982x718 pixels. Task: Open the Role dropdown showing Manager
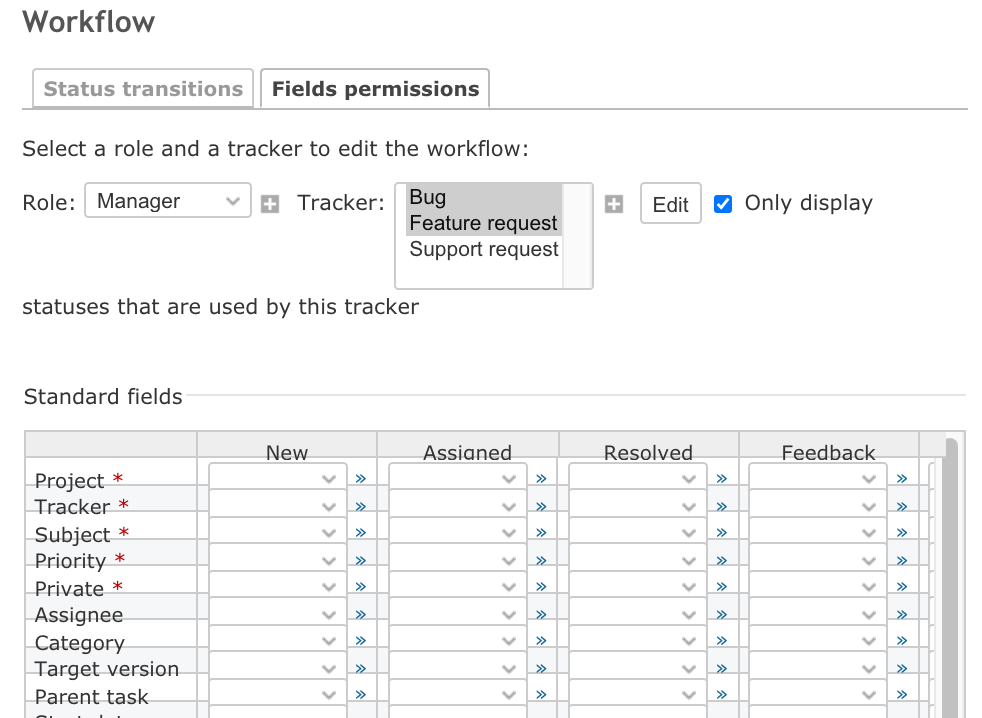[x=168, y=200]
